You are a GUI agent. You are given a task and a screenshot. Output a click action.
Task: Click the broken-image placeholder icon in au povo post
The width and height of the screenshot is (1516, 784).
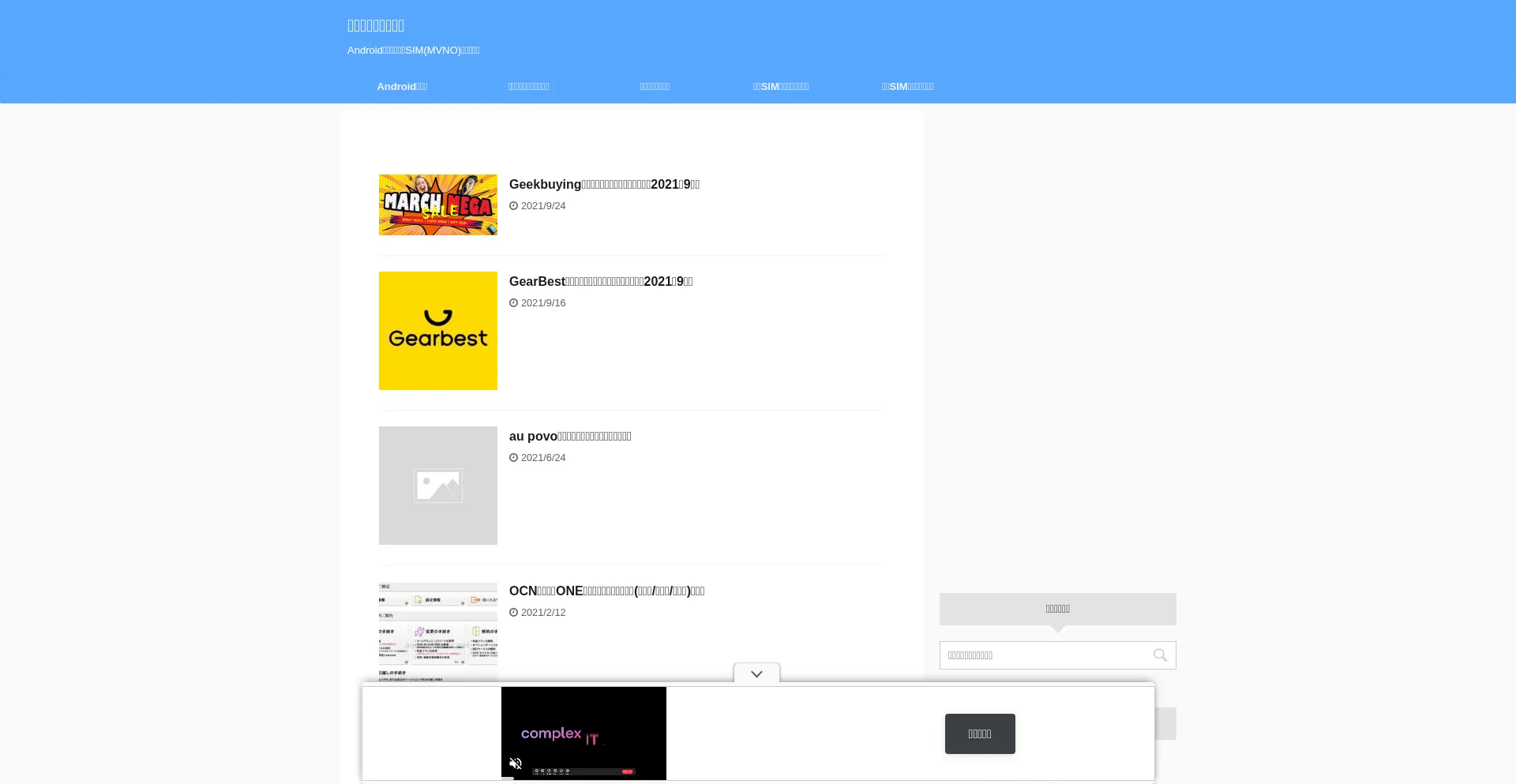[437, 486]
